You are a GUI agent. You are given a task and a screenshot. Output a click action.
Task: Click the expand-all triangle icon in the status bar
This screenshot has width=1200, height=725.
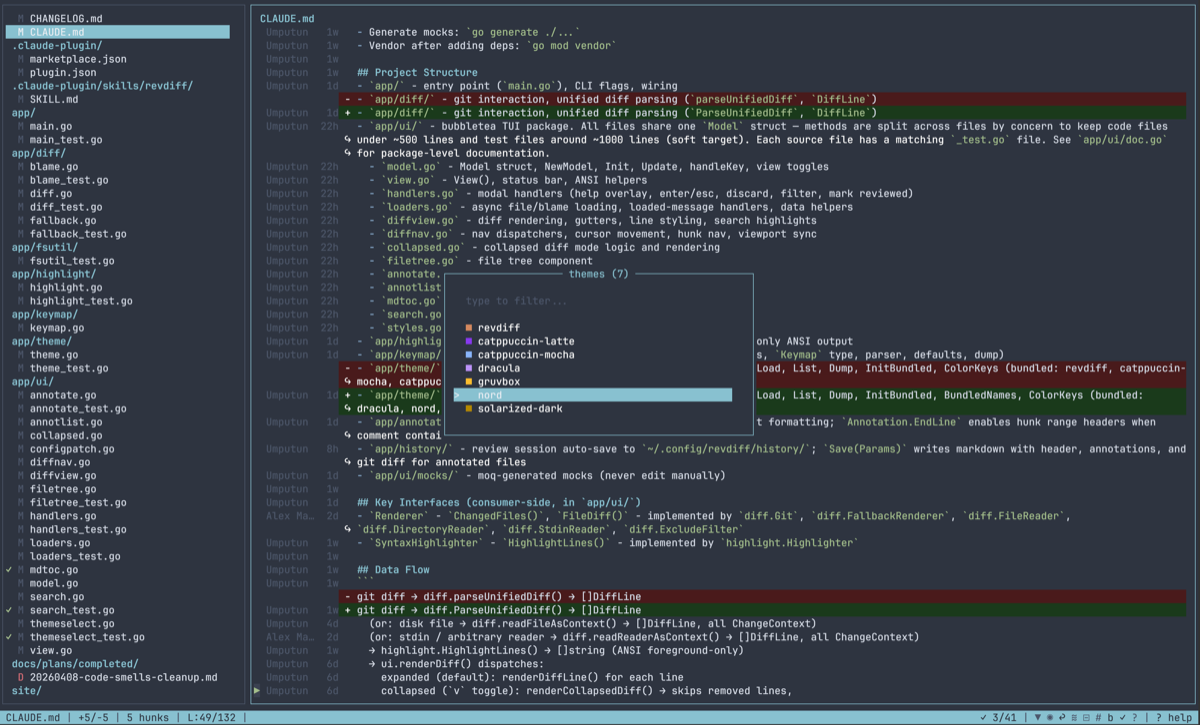tap(1038, 717)
